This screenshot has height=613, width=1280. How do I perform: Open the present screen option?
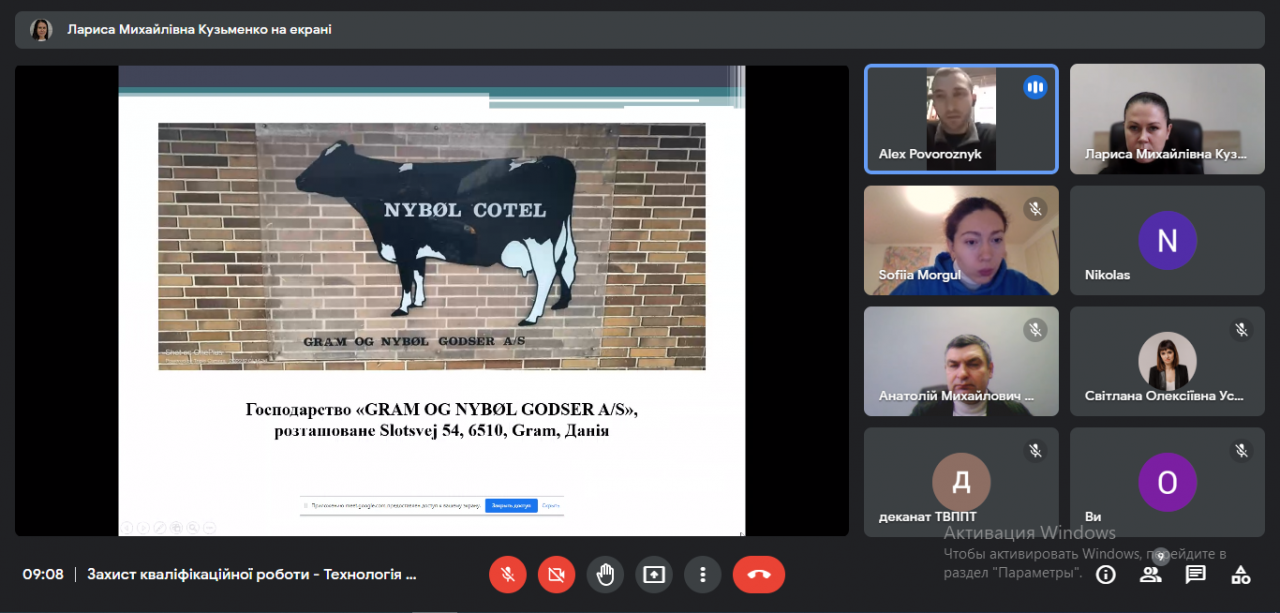coord(654,574)
